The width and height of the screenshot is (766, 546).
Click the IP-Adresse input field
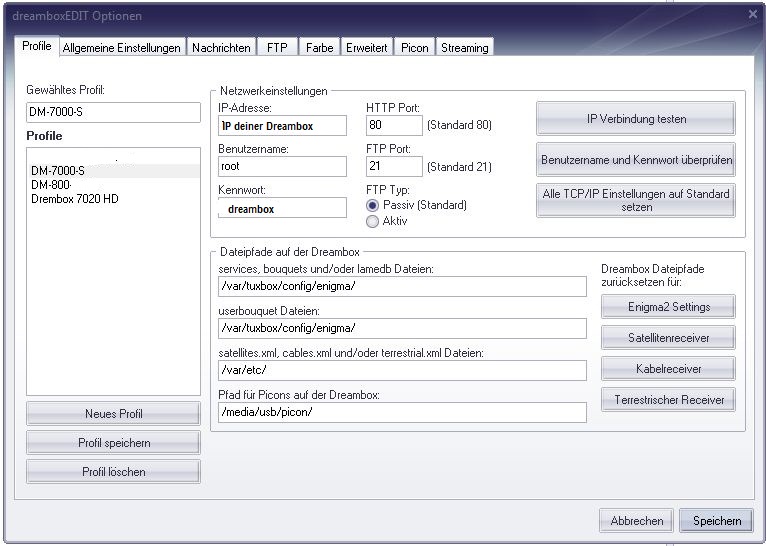tap(281, 125)
